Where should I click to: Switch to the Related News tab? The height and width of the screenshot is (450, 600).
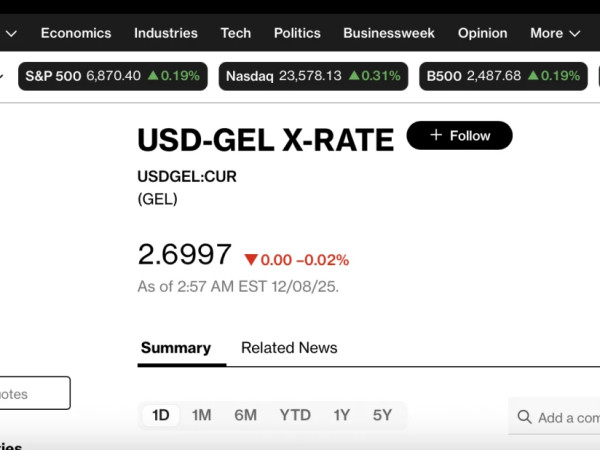pyautogui.click(x=289, y=348)
